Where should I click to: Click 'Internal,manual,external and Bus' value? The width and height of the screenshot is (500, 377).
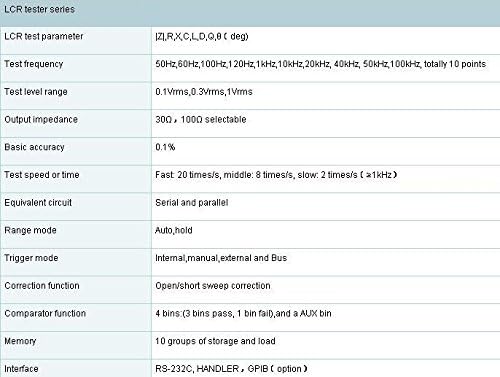click(221, 258)
